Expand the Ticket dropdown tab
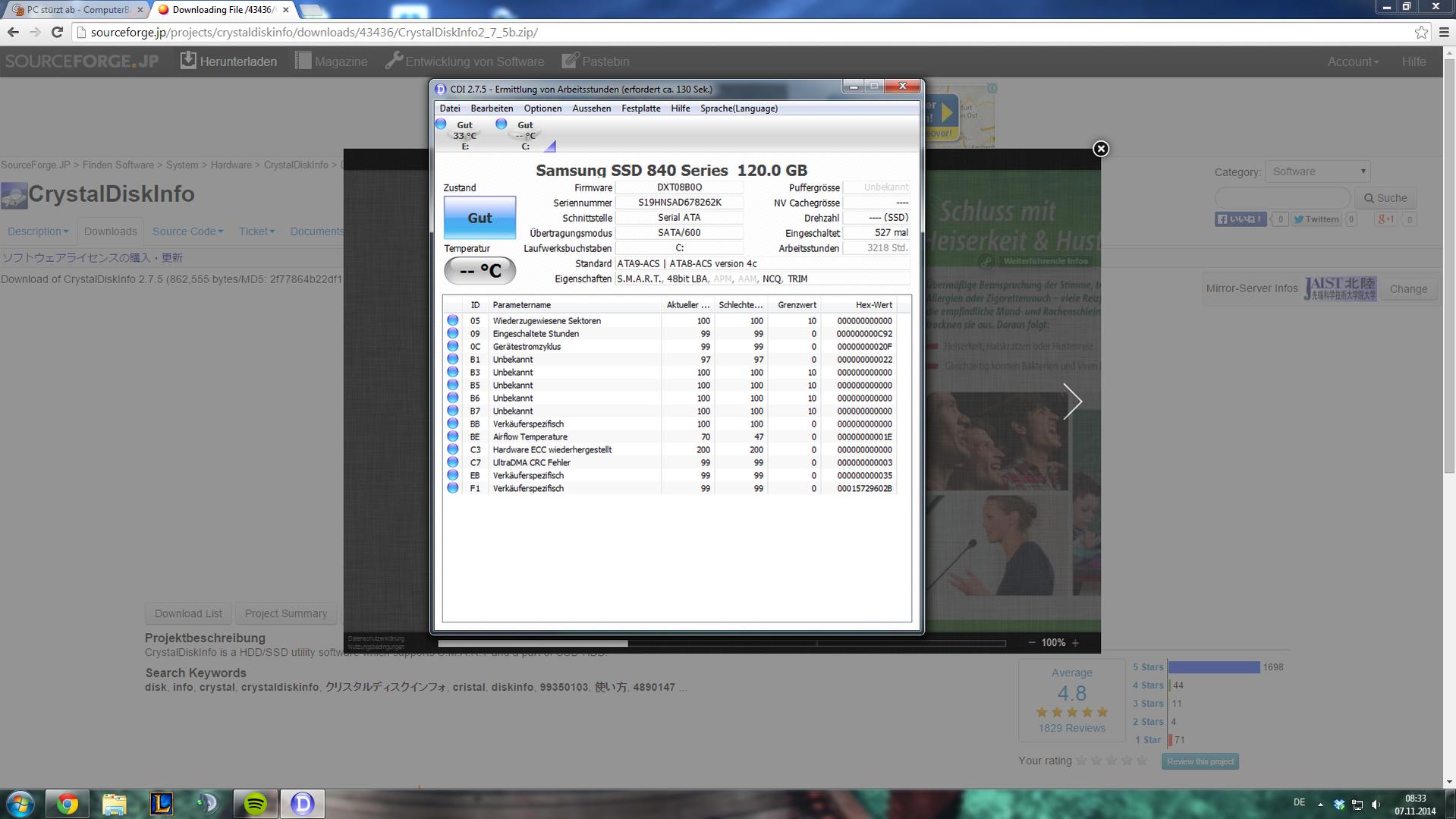The image size is (1456, 819). click(256, 232)
